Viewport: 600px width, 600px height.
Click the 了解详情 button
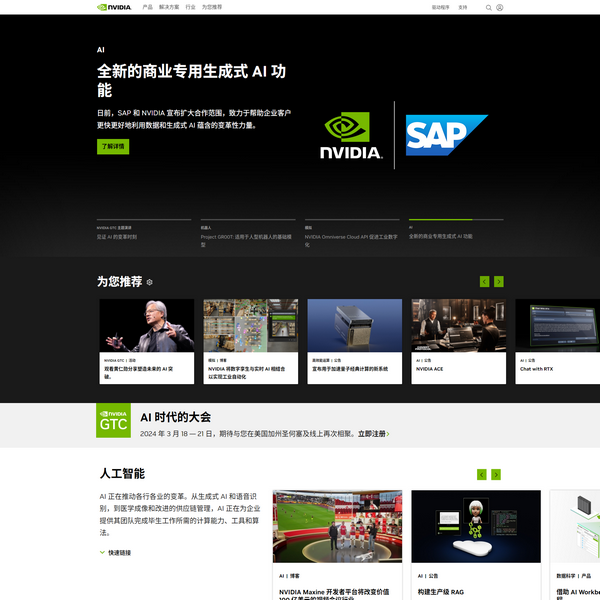(x=113, y=147)
